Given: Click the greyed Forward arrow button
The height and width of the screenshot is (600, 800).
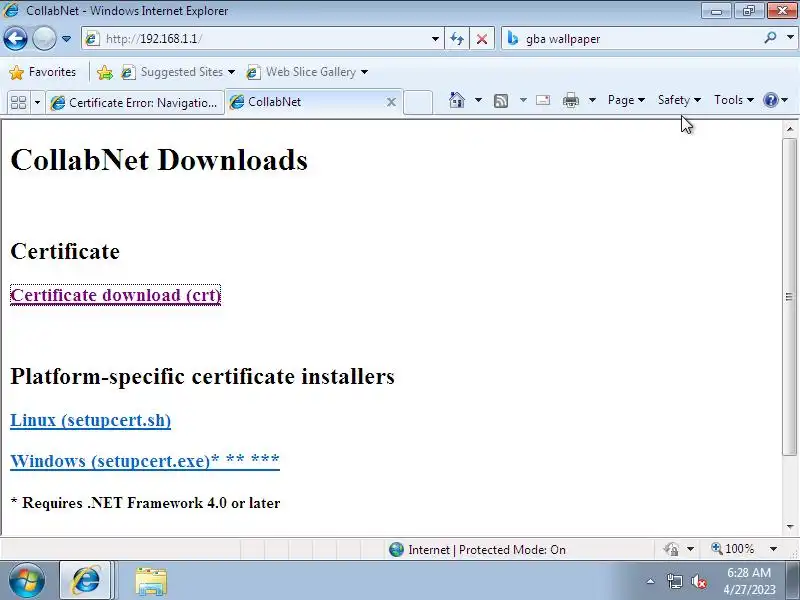Looking at the screenshot, I should coord(44,39).
